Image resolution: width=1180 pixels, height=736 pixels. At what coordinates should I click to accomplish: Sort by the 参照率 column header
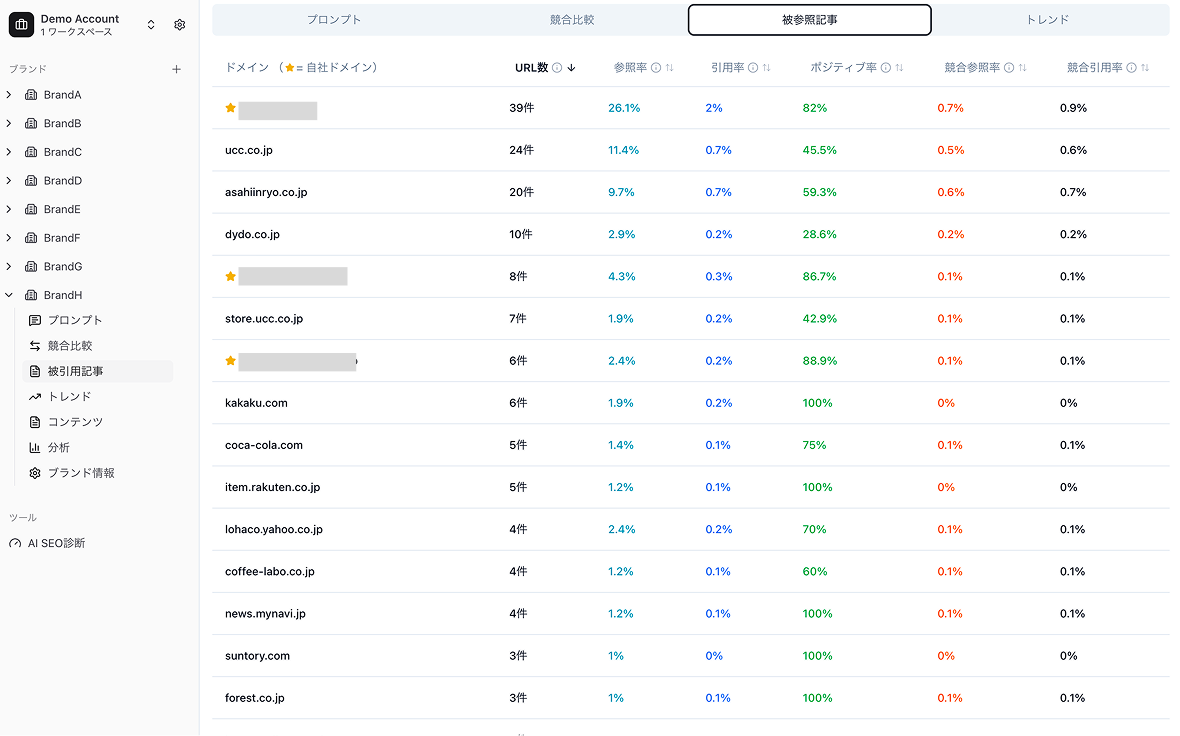[630, 68]
